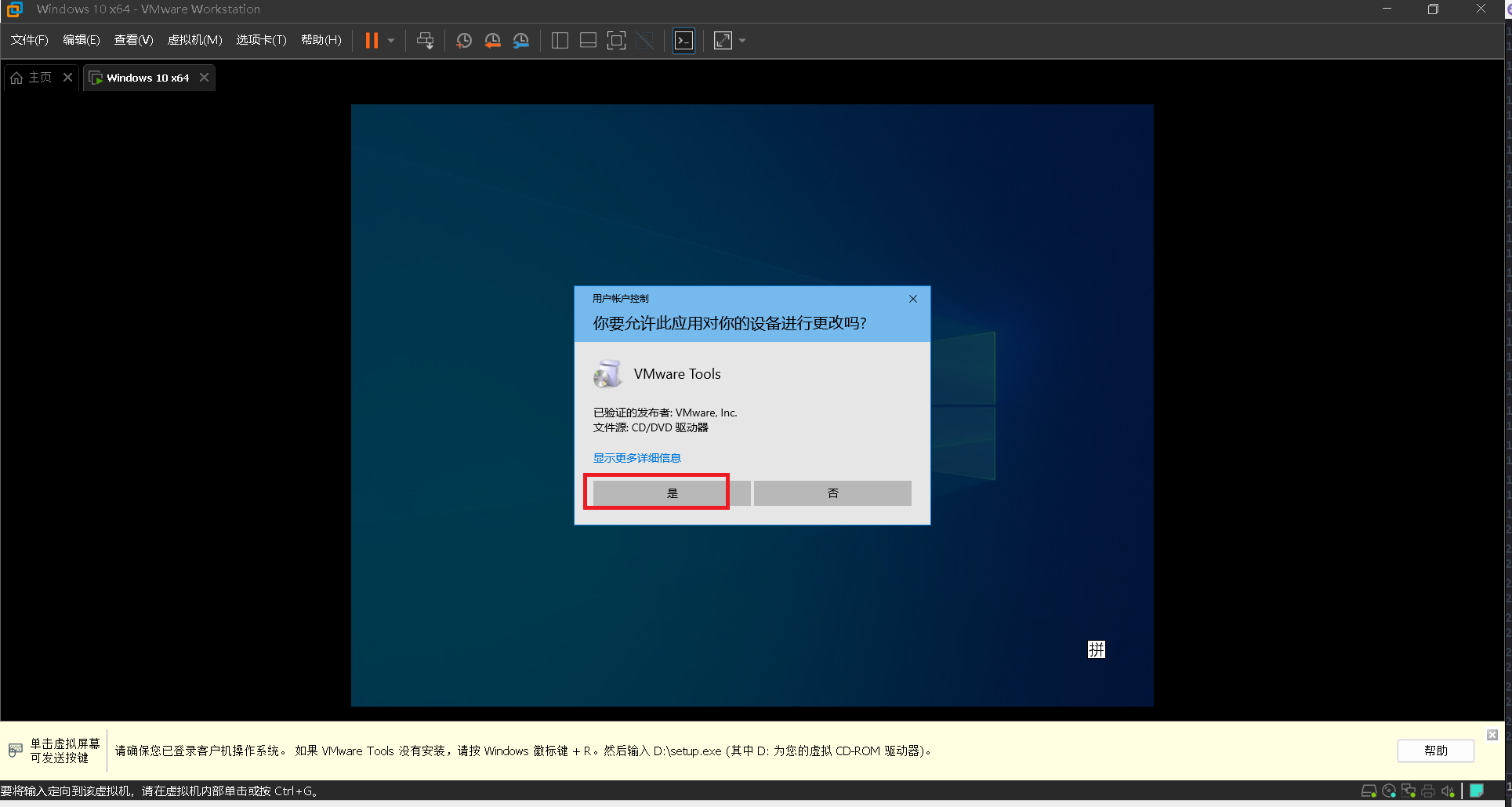Click 否 to deny the UAC request
Viewport: 1512px width, 807px height.
point(832,493)
